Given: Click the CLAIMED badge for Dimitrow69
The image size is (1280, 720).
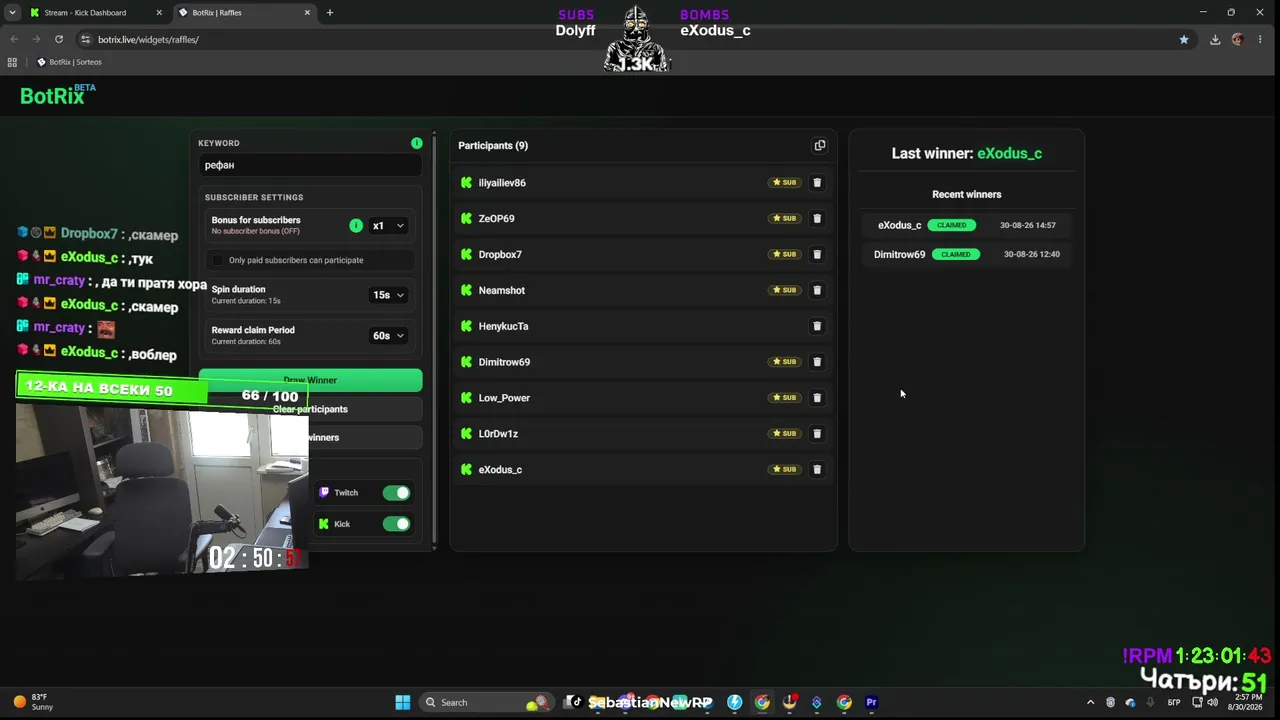Looking at the screenshot, I should coord(955,255).
